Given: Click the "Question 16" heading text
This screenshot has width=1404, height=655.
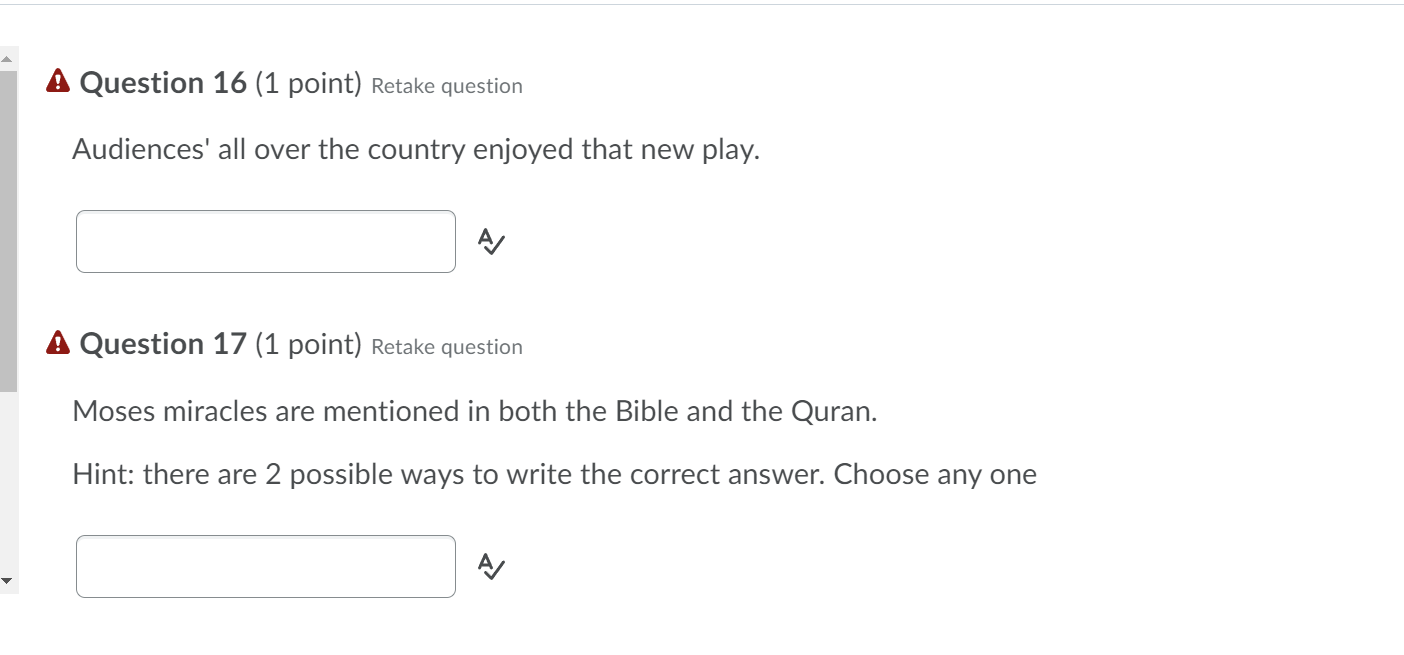Looking at the screenshot, I should (x=162, y=83).
